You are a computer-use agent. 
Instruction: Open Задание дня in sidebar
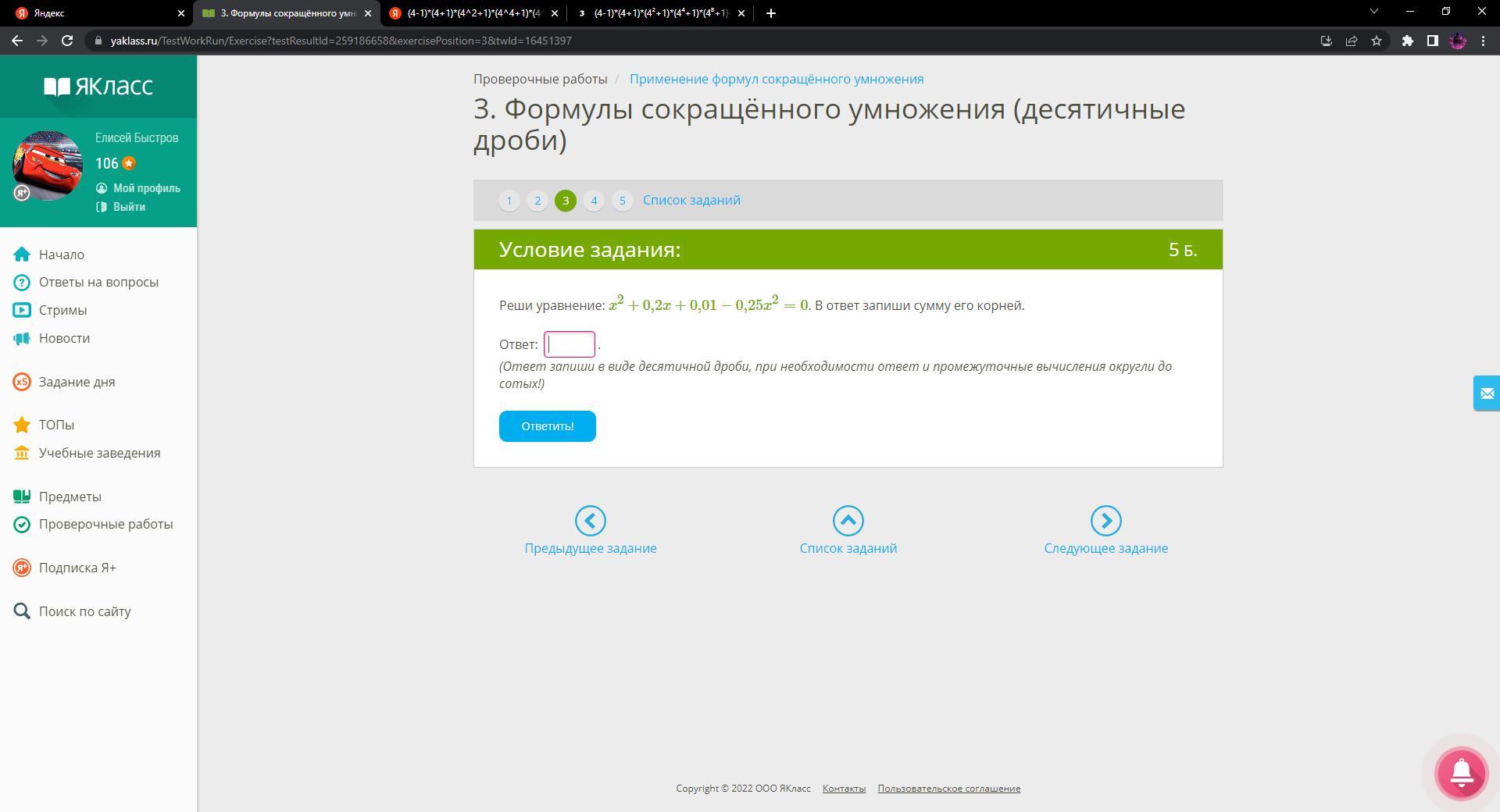(x=77, y=382)
